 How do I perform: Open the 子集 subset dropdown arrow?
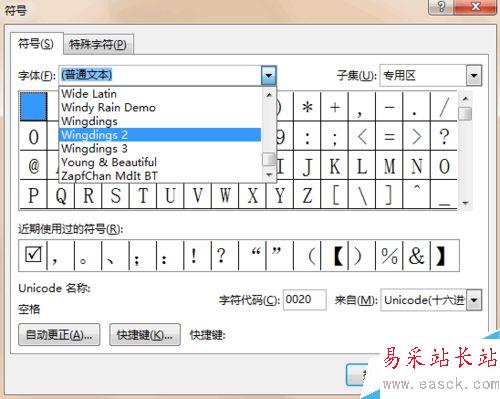click(474, 75)
